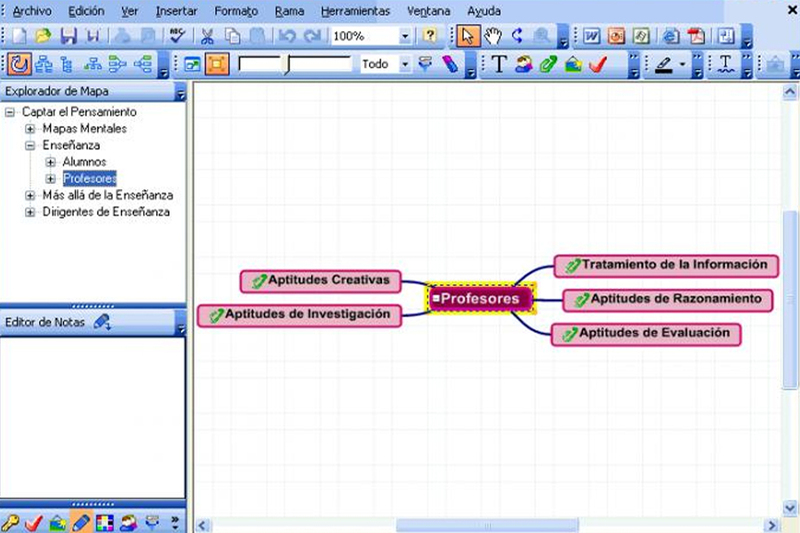Expand the Profesores tree node
This screenshot has width=800, height=533.
[x=51, y=179]
